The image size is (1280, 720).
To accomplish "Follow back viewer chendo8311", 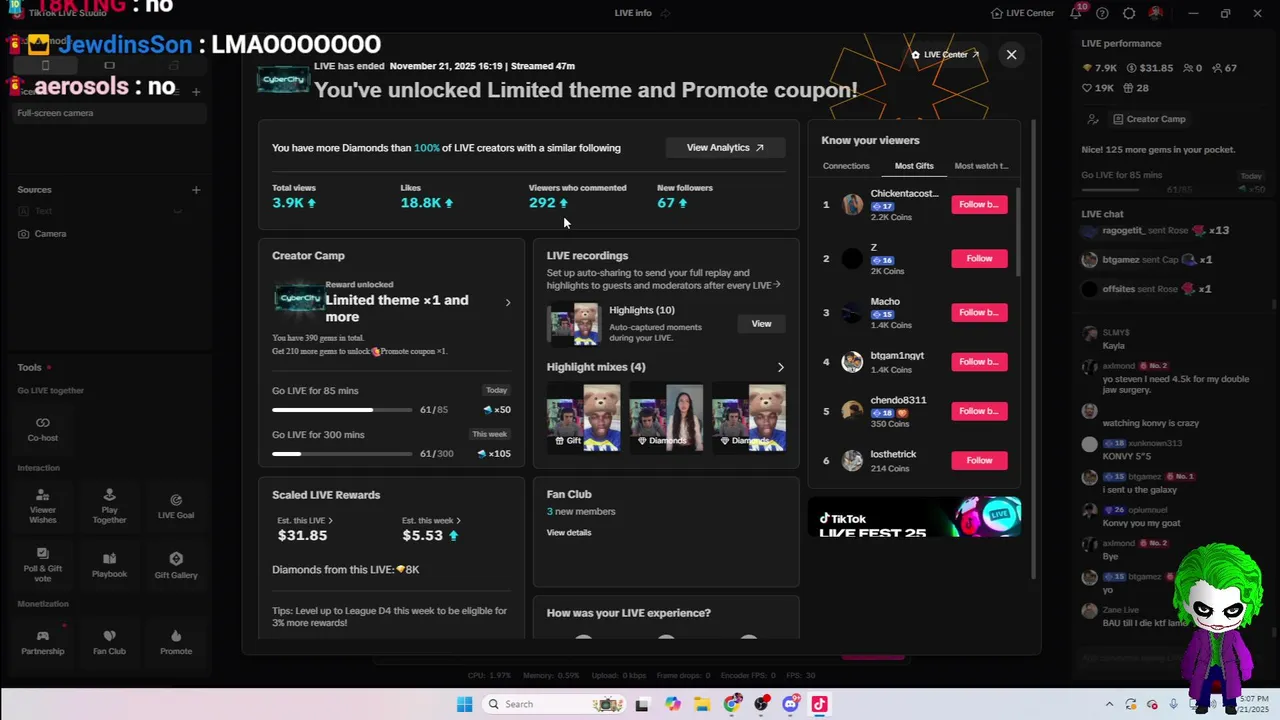I will [979, 411].
